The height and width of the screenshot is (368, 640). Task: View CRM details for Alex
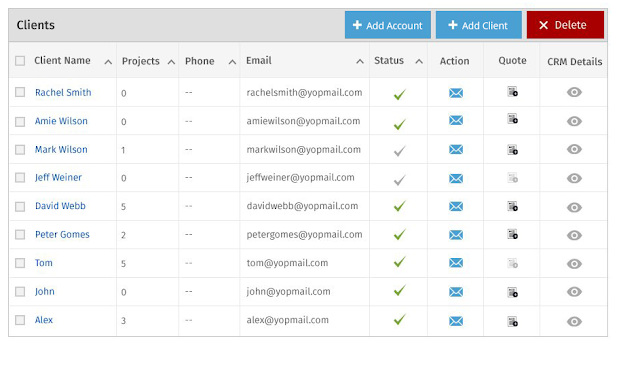574,321
